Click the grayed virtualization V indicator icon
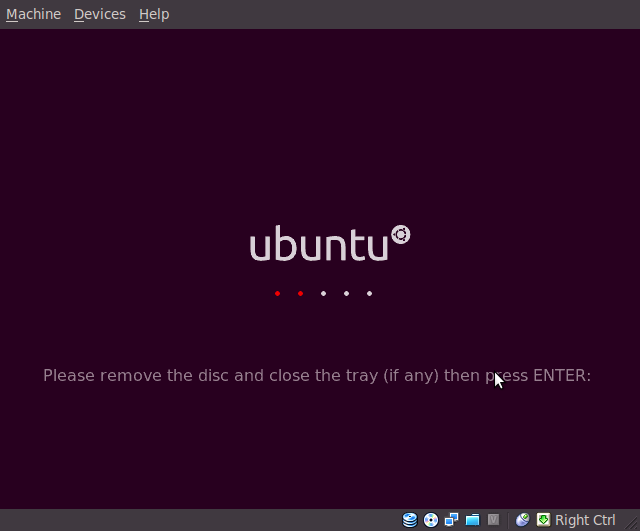This screenshot has height=531, width=640. point(493,520)
